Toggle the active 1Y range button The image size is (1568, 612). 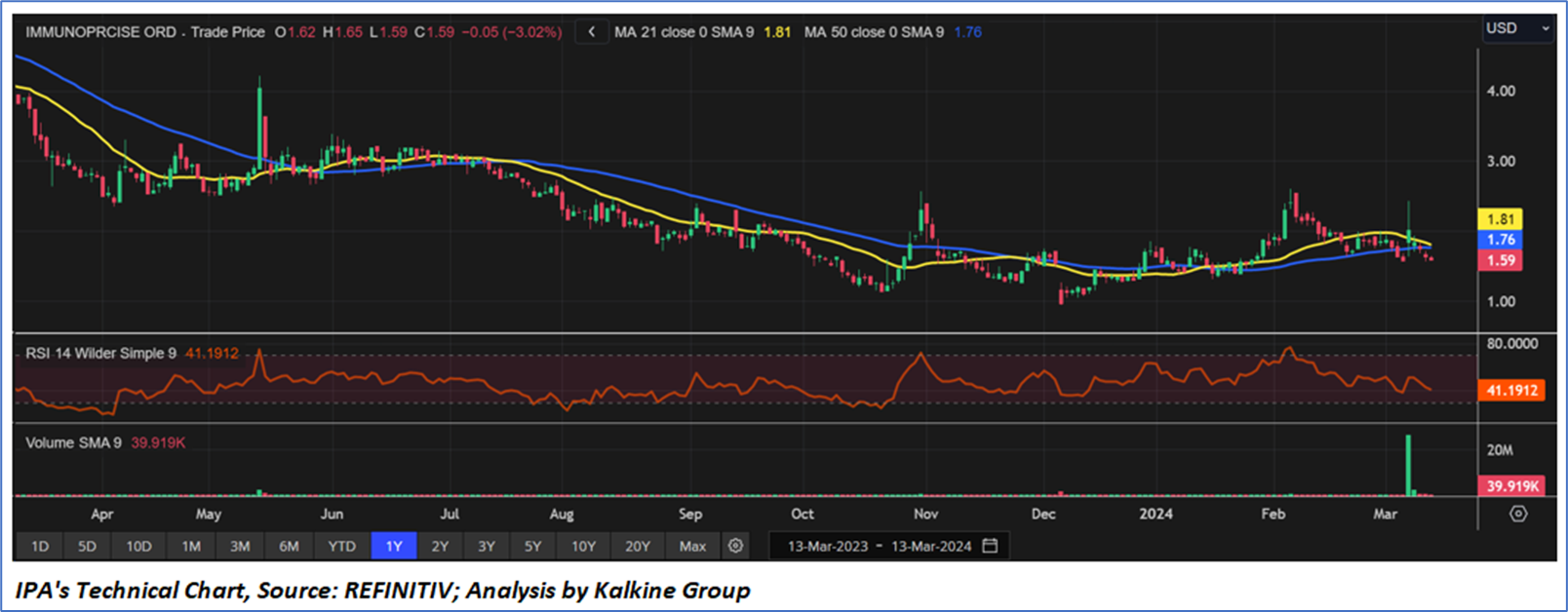[394, 546]
